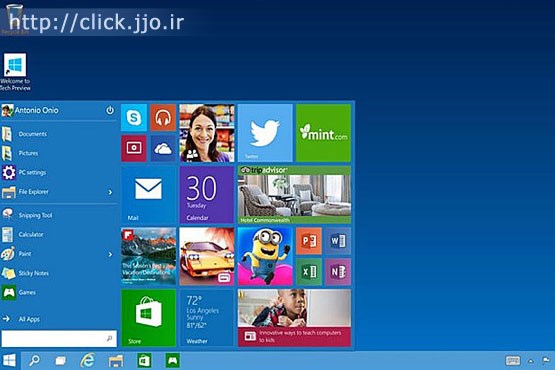555x370 pixels.
Task: Open Task View on the taskbar
Action: 61,361
